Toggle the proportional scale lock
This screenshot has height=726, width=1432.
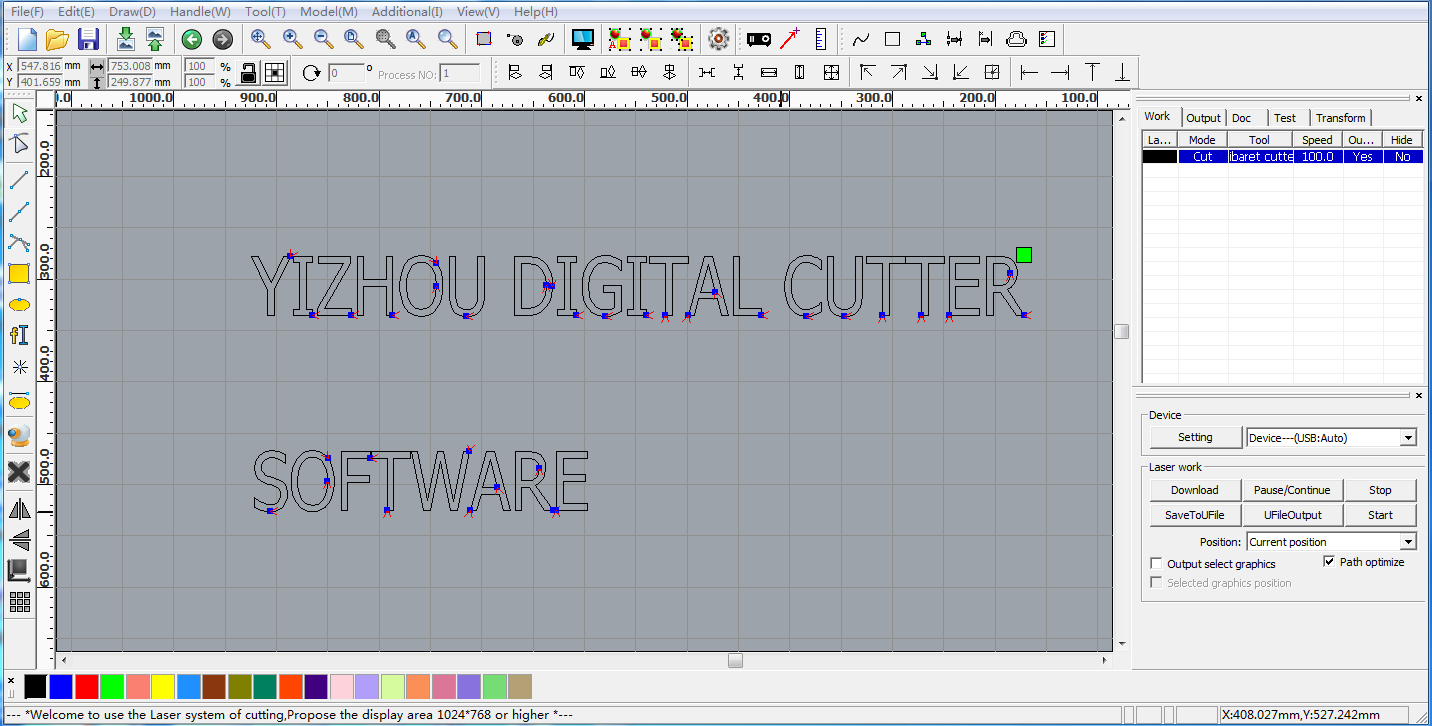(248, 73)
